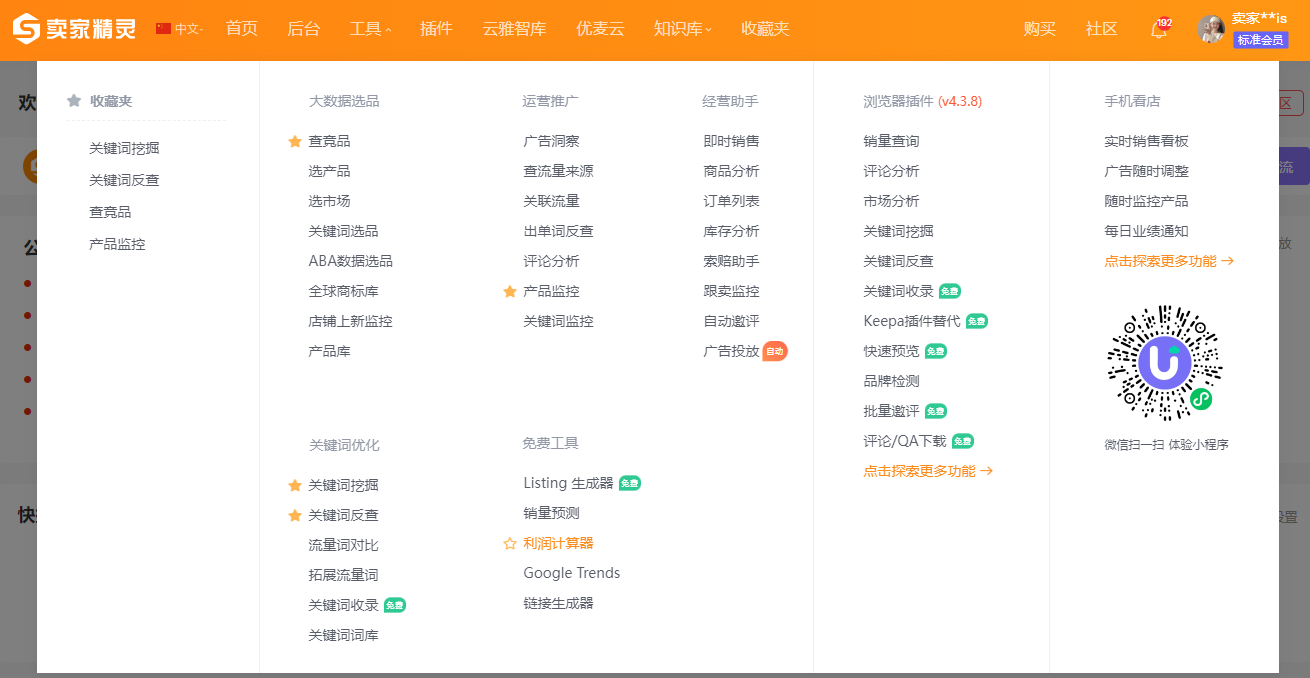Open the 插件 navigation item
This screenshot has width=1310, height=678.
(x=436, y=29)
